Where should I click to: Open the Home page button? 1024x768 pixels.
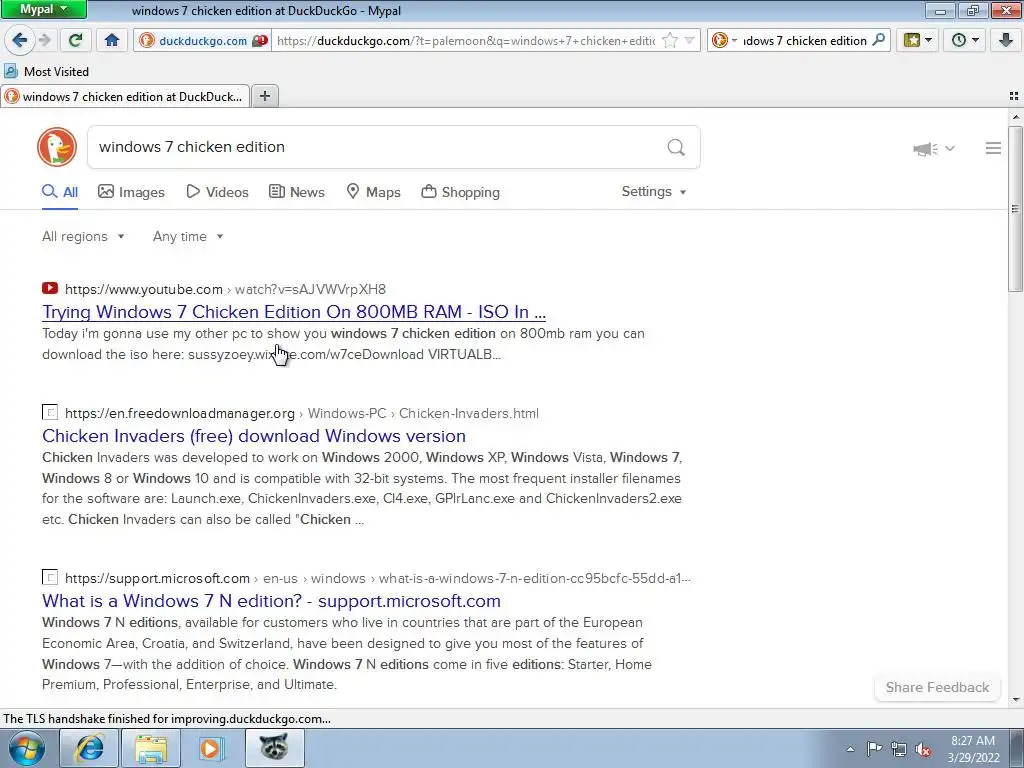(x=112, y=40)
